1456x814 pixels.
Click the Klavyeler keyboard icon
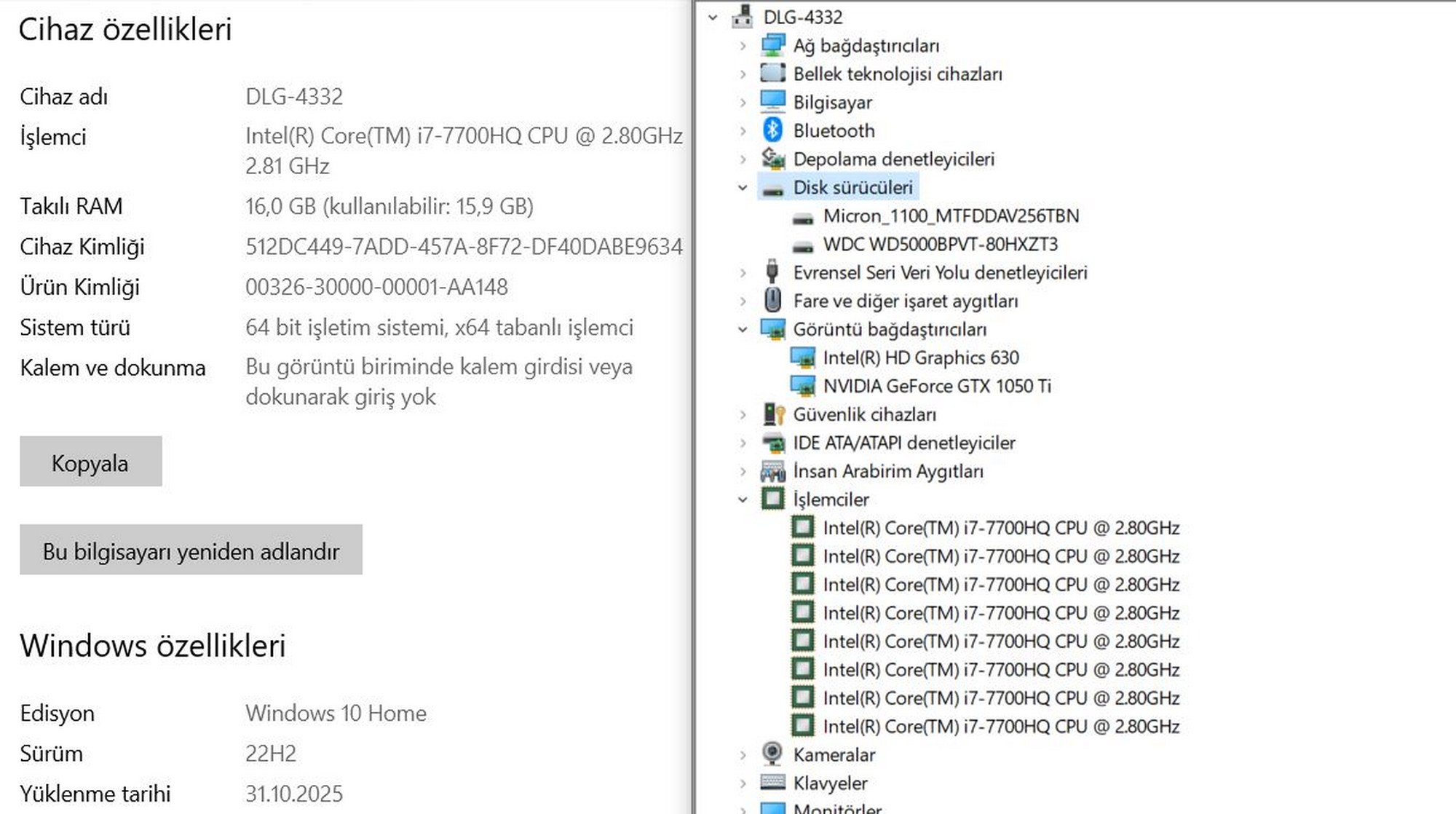pos(772,783)
